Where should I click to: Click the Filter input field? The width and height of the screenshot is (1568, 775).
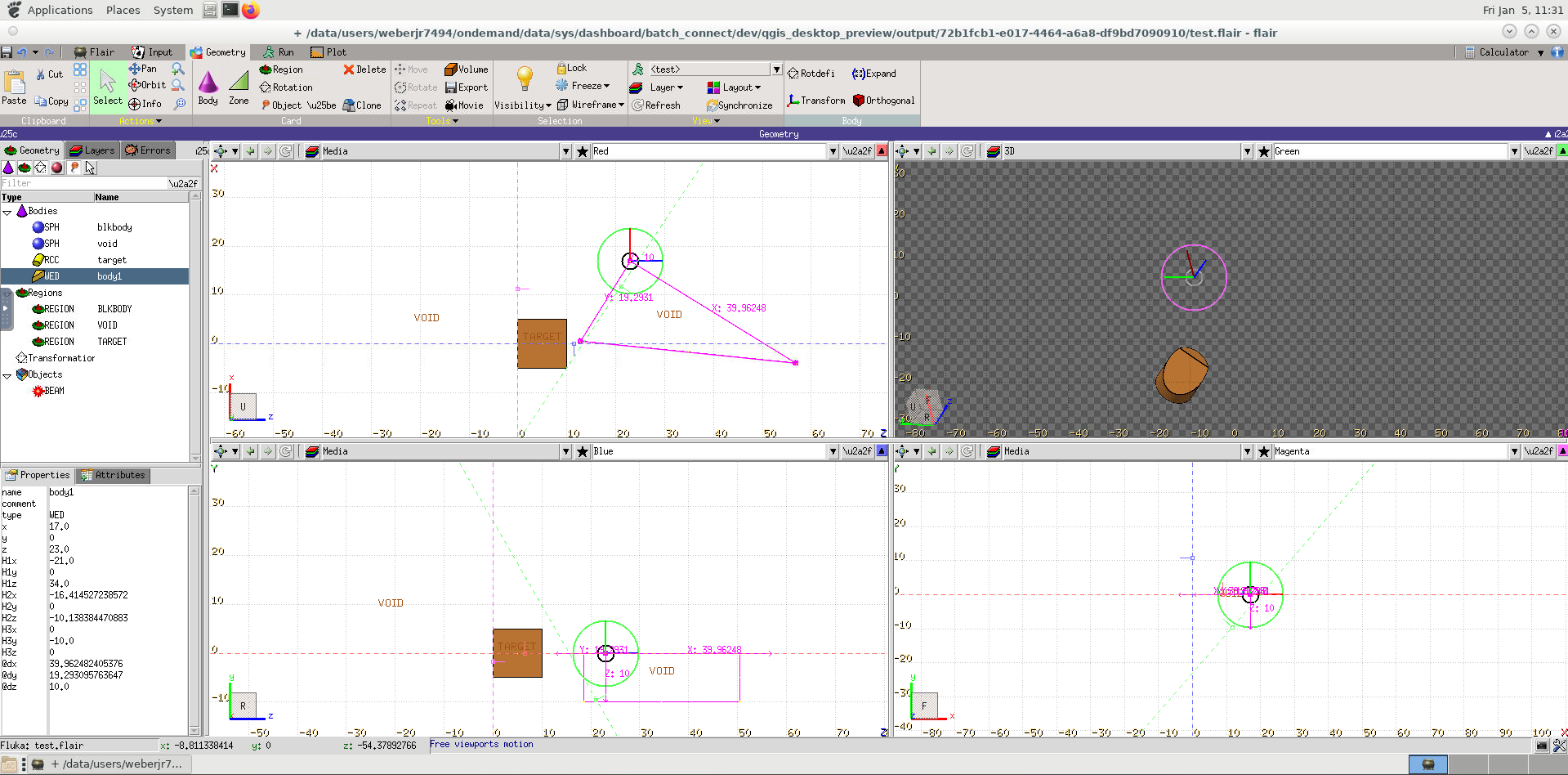(83, 184)
